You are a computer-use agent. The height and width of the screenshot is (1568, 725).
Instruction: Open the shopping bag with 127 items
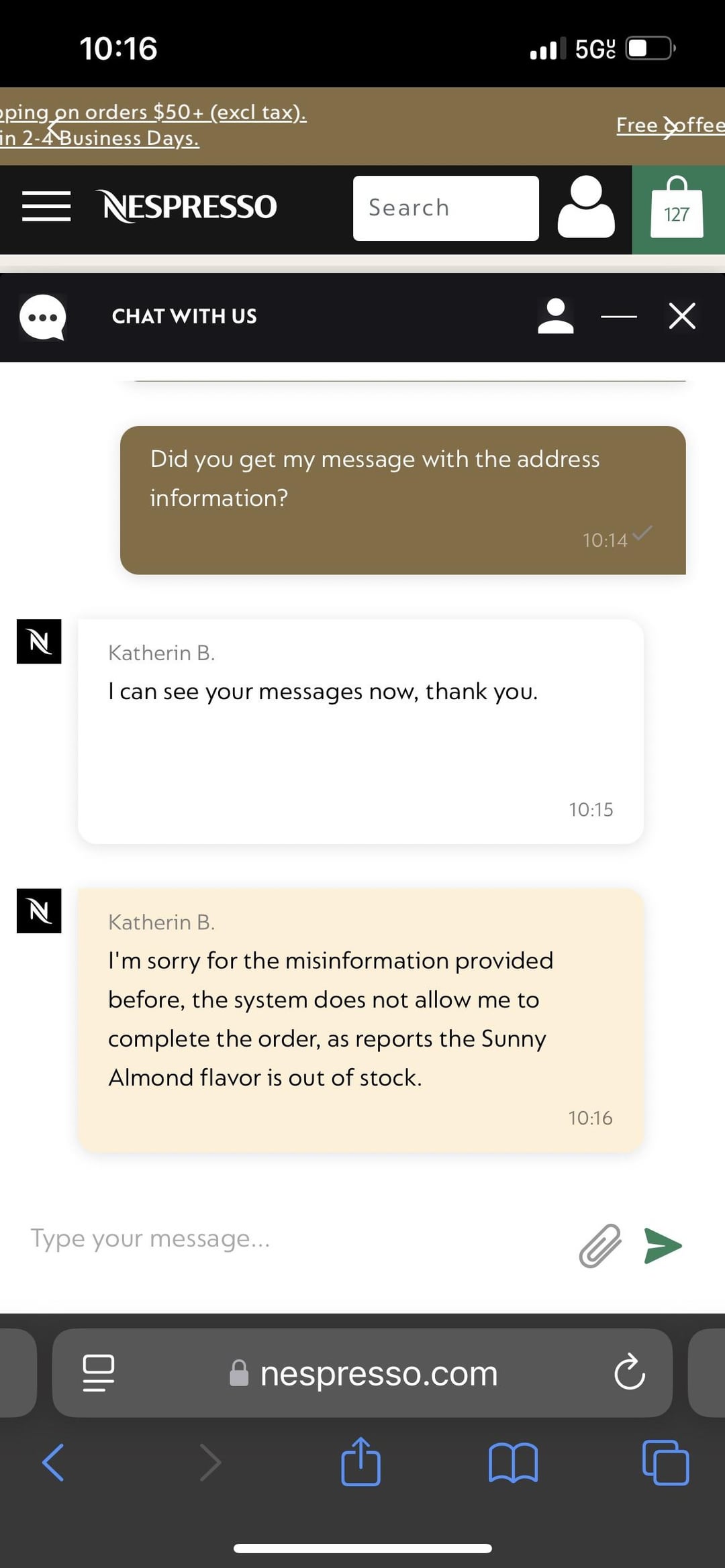677,209
